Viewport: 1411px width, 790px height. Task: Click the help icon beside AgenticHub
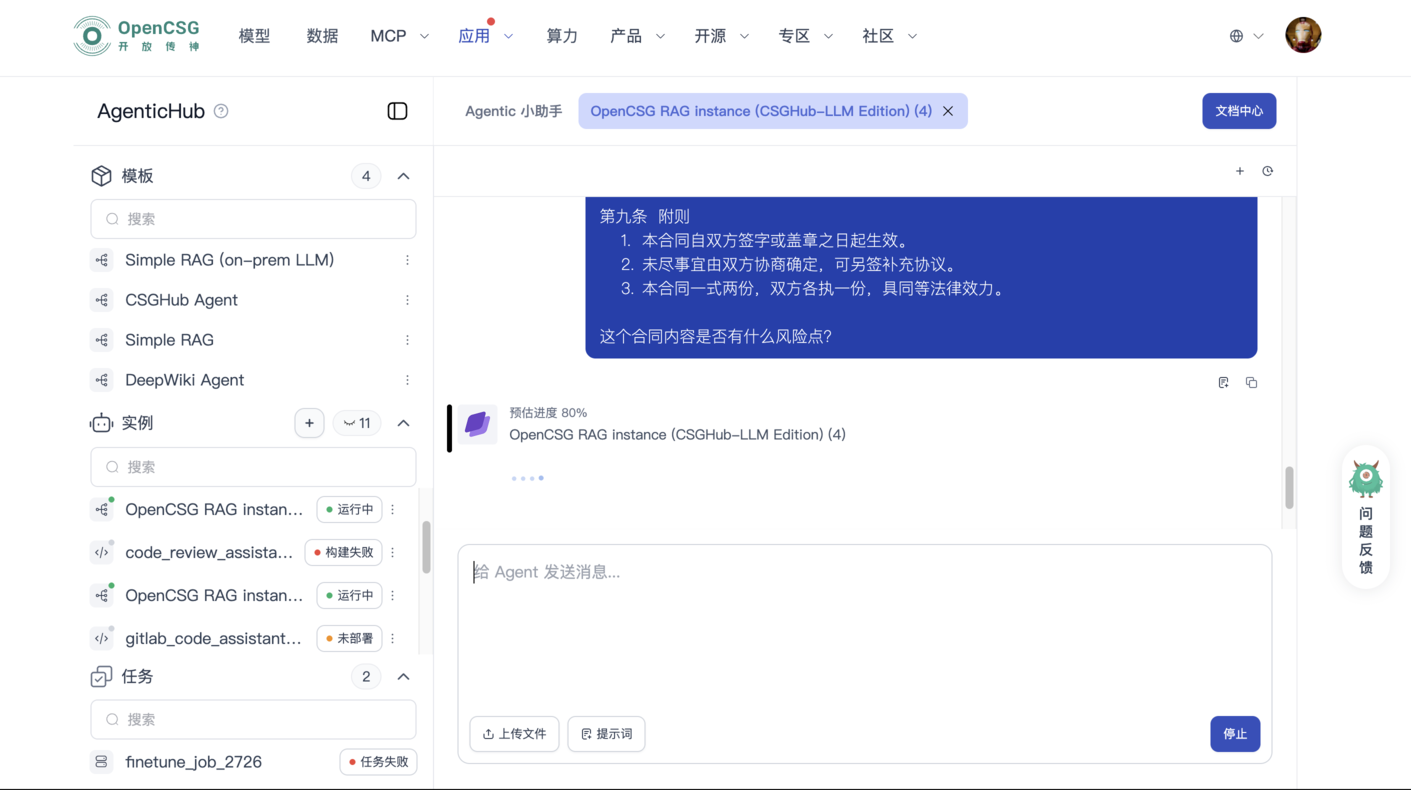(221, 111)
